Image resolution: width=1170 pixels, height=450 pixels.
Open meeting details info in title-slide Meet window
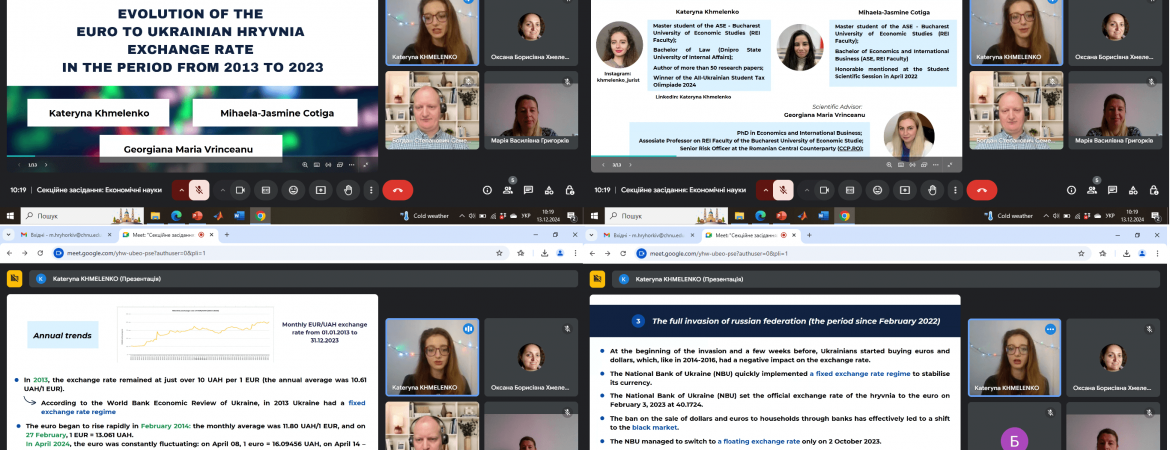[x=487, y=190]
